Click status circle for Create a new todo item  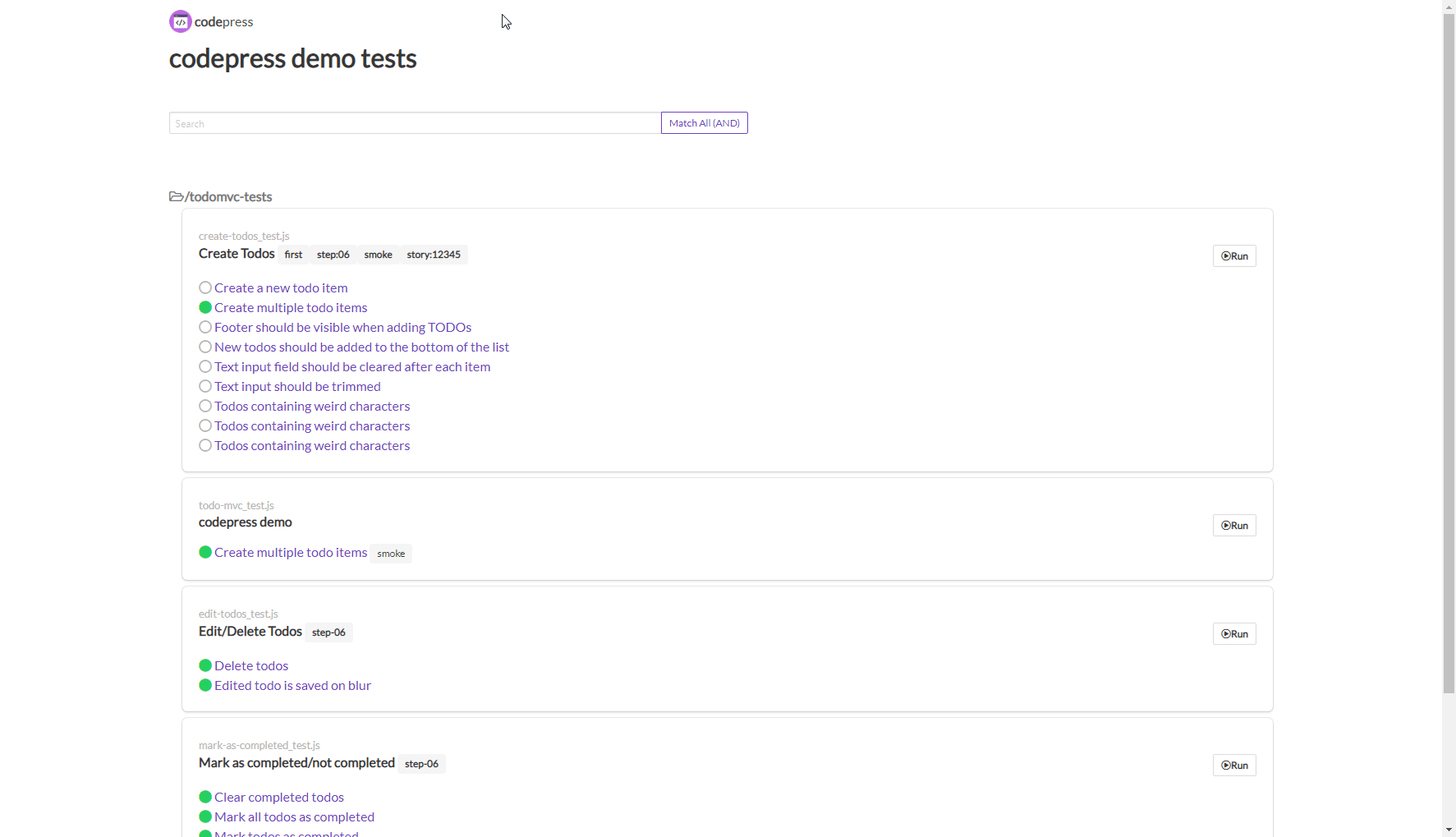click(205, 287)
